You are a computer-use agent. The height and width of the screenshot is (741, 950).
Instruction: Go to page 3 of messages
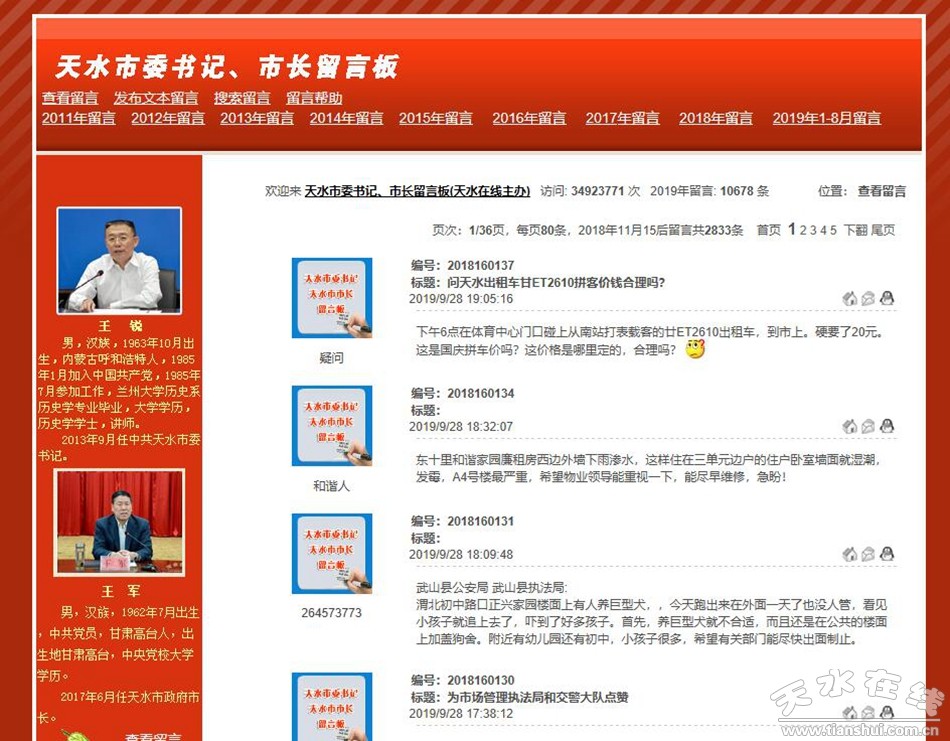(x=813, y=230)
